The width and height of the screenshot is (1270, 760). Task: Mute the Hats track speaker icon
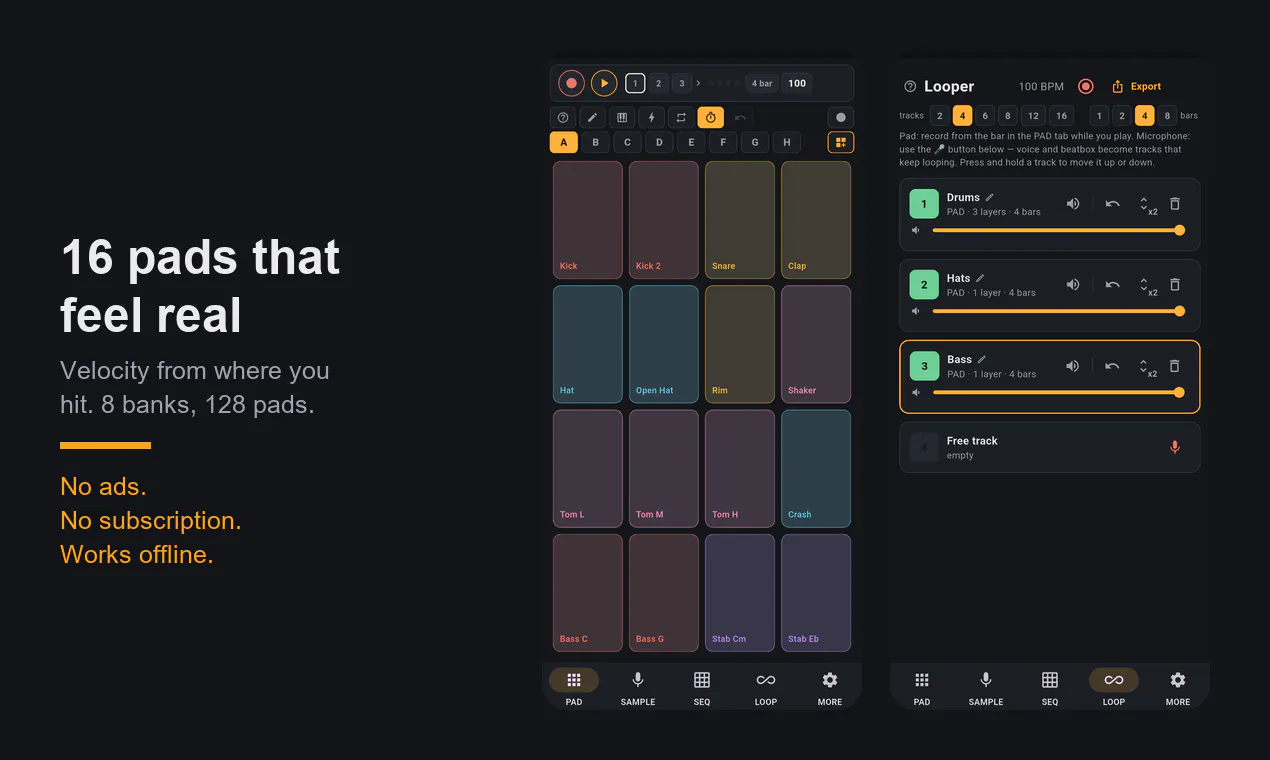click(1073, 285)
